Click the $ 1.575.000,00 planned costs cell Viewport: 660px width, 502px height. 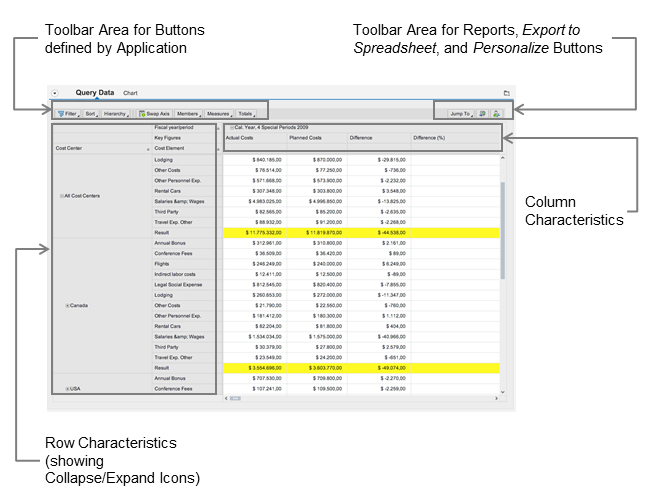(317, 337)
